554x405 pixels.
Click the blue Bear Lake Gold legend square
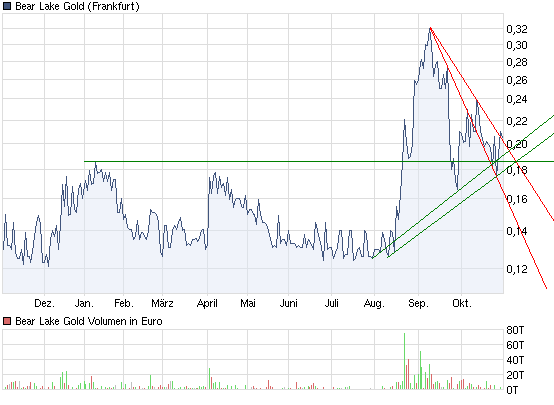click(7, 6)
